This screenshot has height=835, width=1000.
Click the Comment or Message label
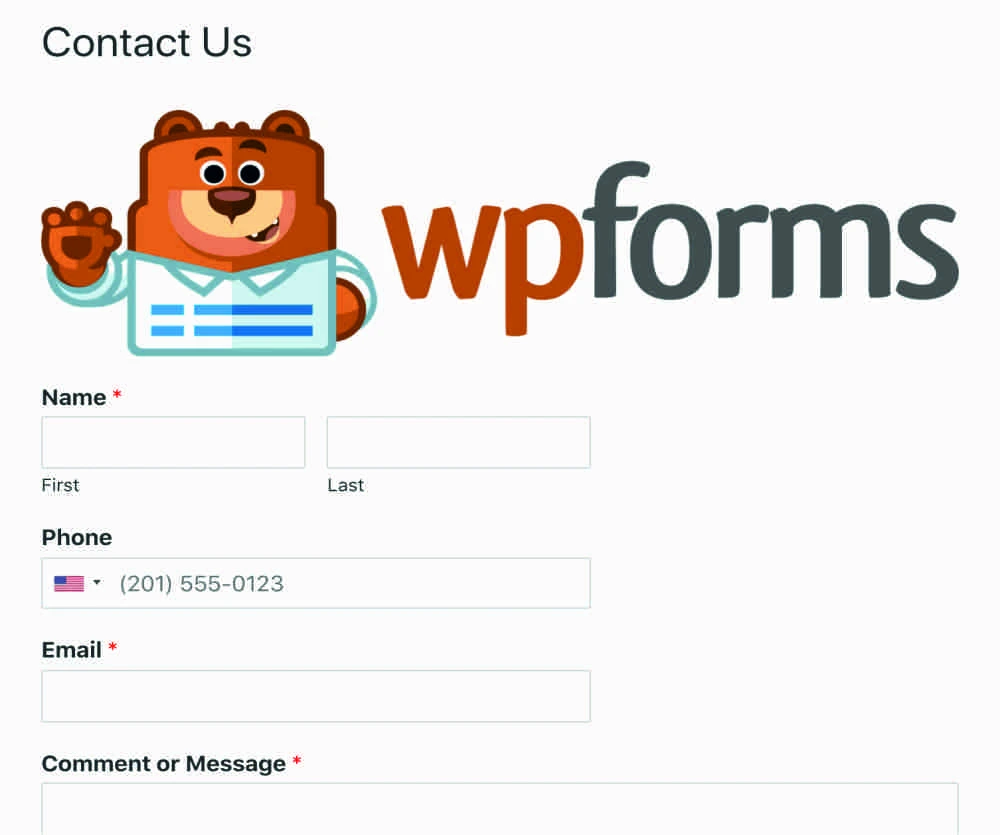(164, 764)
